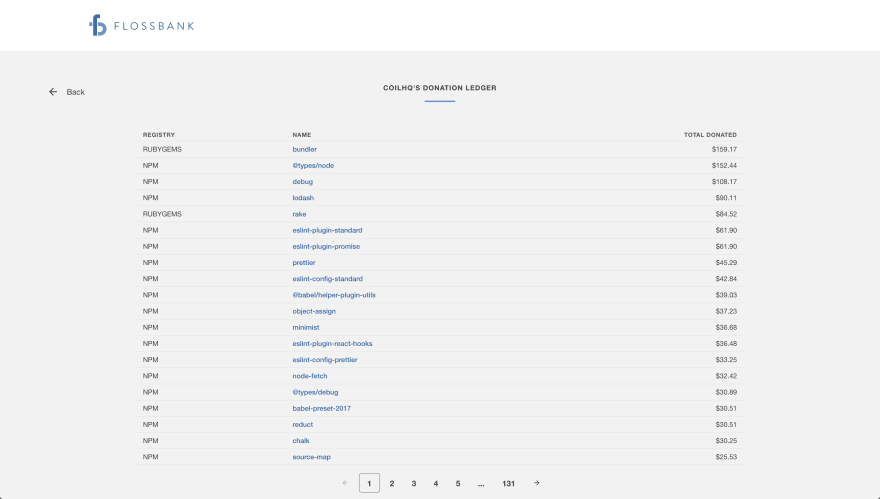Open eslint-config-prettier link
Viewport: 880px width, 499px height.
pyautogui.click(x=325, y=360)
